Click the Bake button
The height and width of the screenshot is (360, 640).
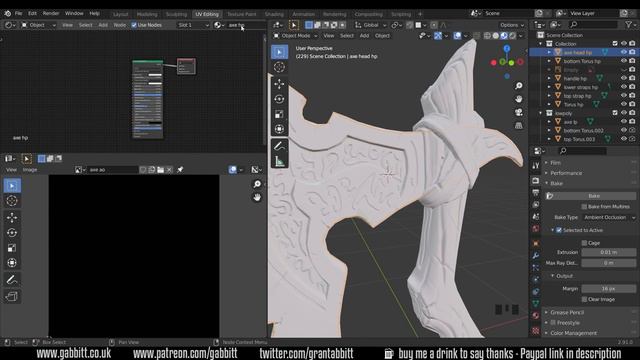(x=595, y=196)
